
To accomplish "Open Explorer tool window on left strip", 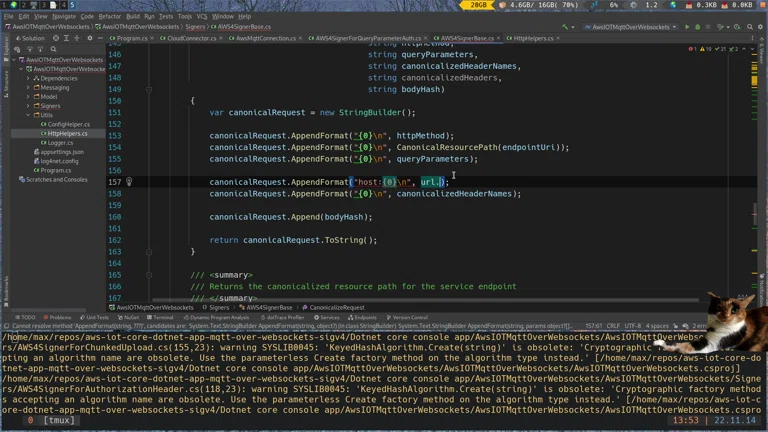I will click(x=6, y=48).
